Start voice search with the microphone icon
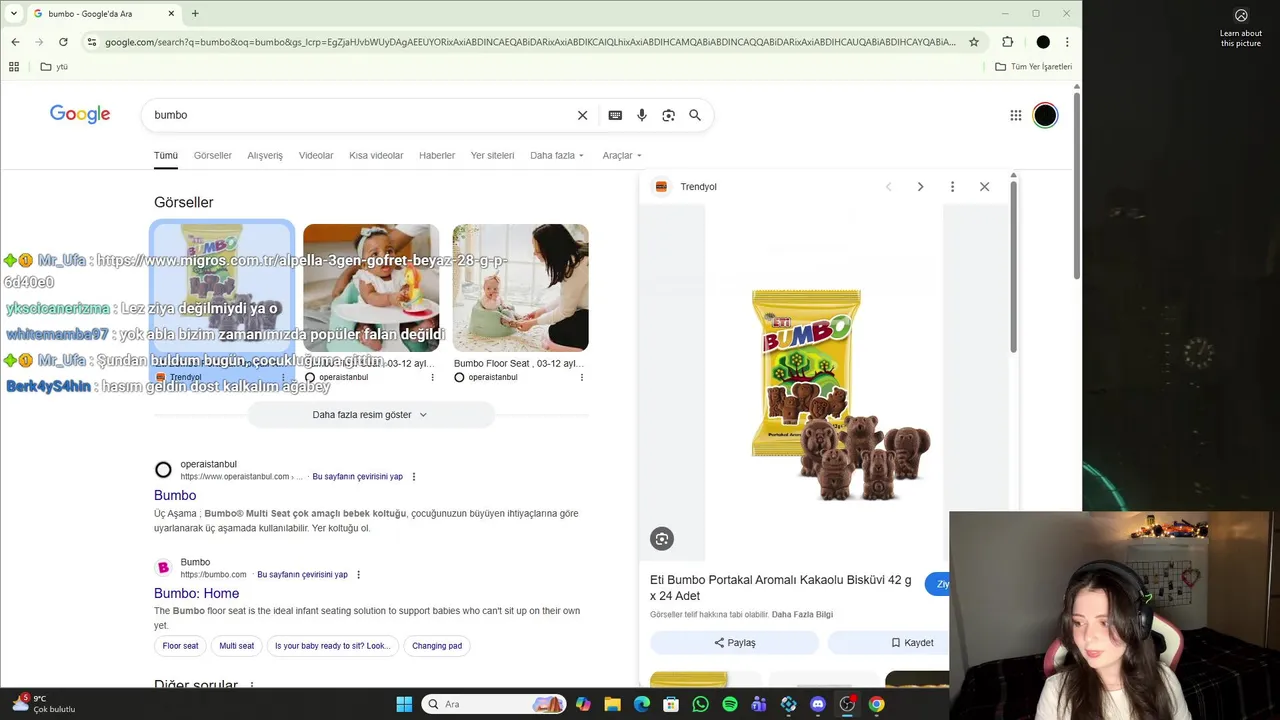Screen dimensions: 1280x720 tap(642, 115)
